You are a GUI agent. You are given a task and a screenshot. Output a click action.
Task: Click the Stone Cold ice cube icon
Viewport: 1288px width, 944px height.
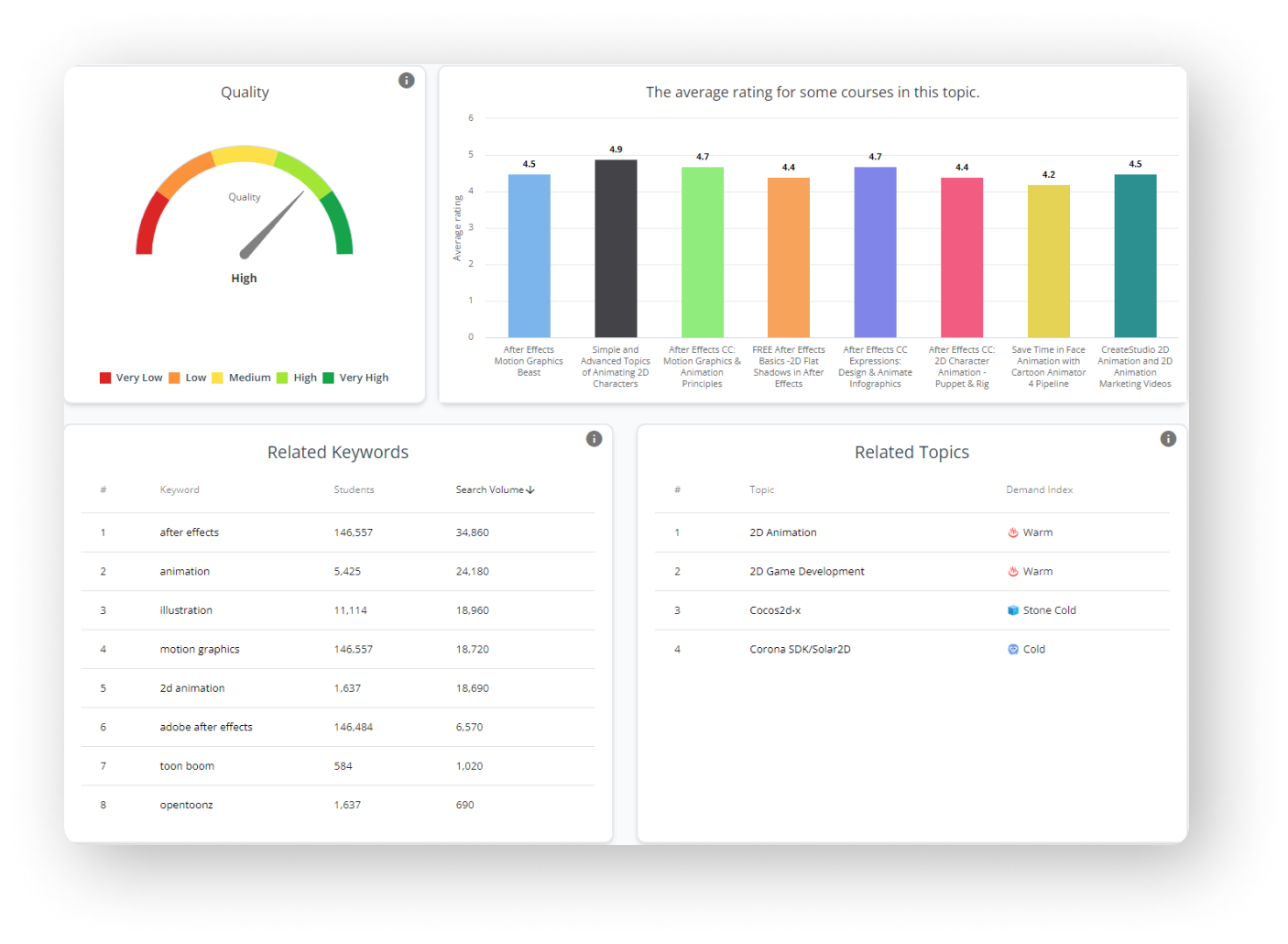coord(1013,610)
